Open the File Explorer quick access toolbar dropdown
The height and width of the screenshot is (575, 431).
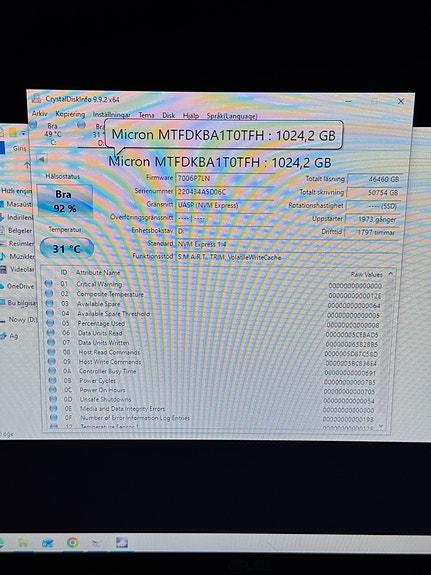[x=23, y=133]
